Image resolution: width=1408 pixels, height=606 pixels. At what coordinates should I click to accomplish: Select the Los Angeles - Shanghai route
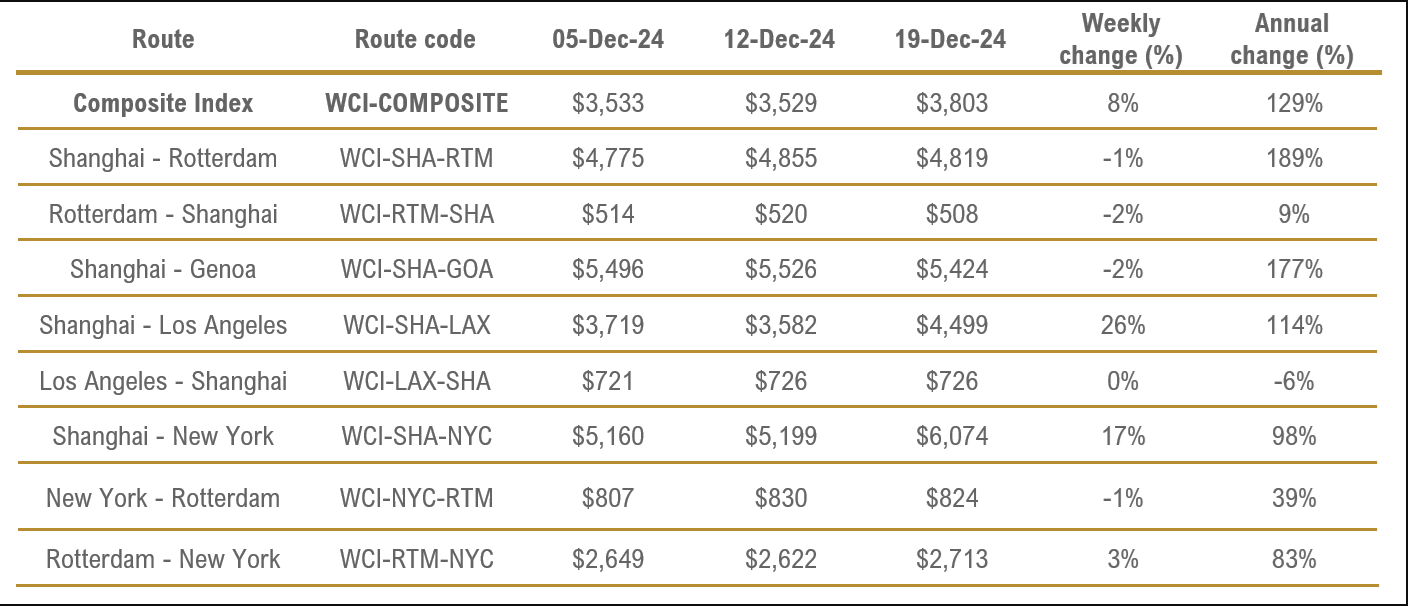pos(163,381)
